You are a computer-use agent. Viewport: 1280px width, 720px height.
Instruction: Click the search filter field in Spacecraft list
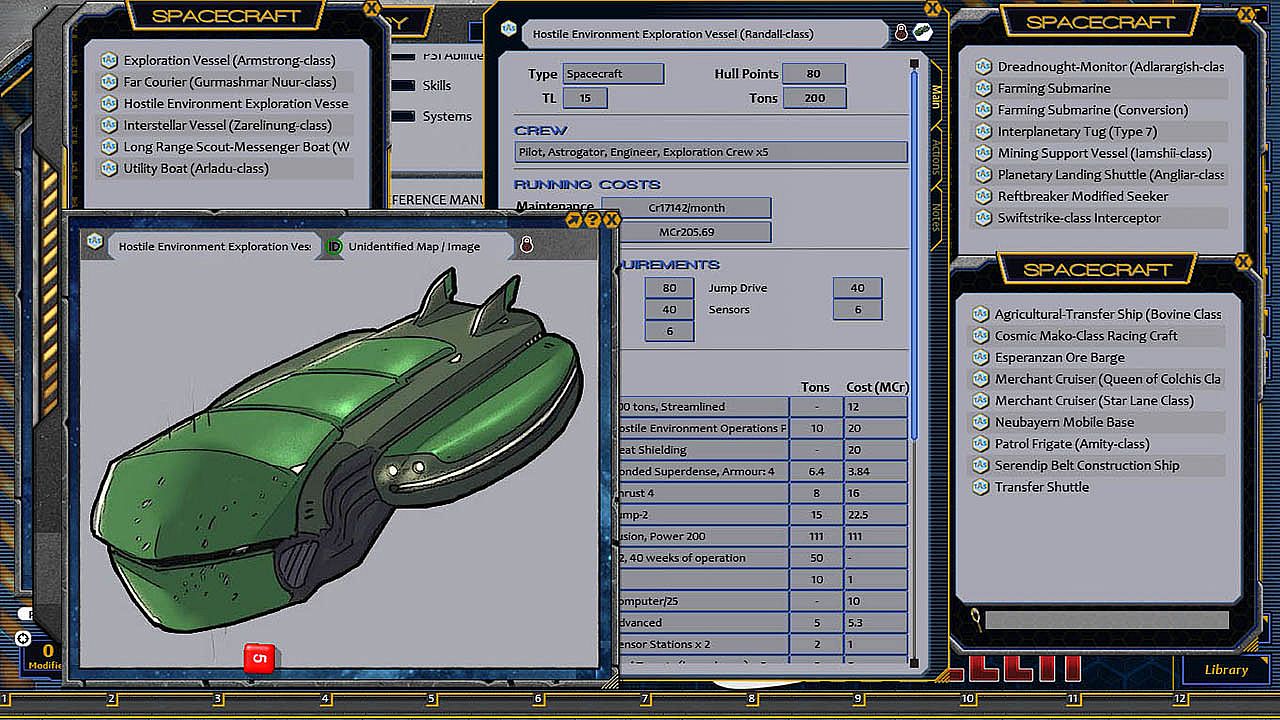pyautogui.click(x=1105, y=621)
